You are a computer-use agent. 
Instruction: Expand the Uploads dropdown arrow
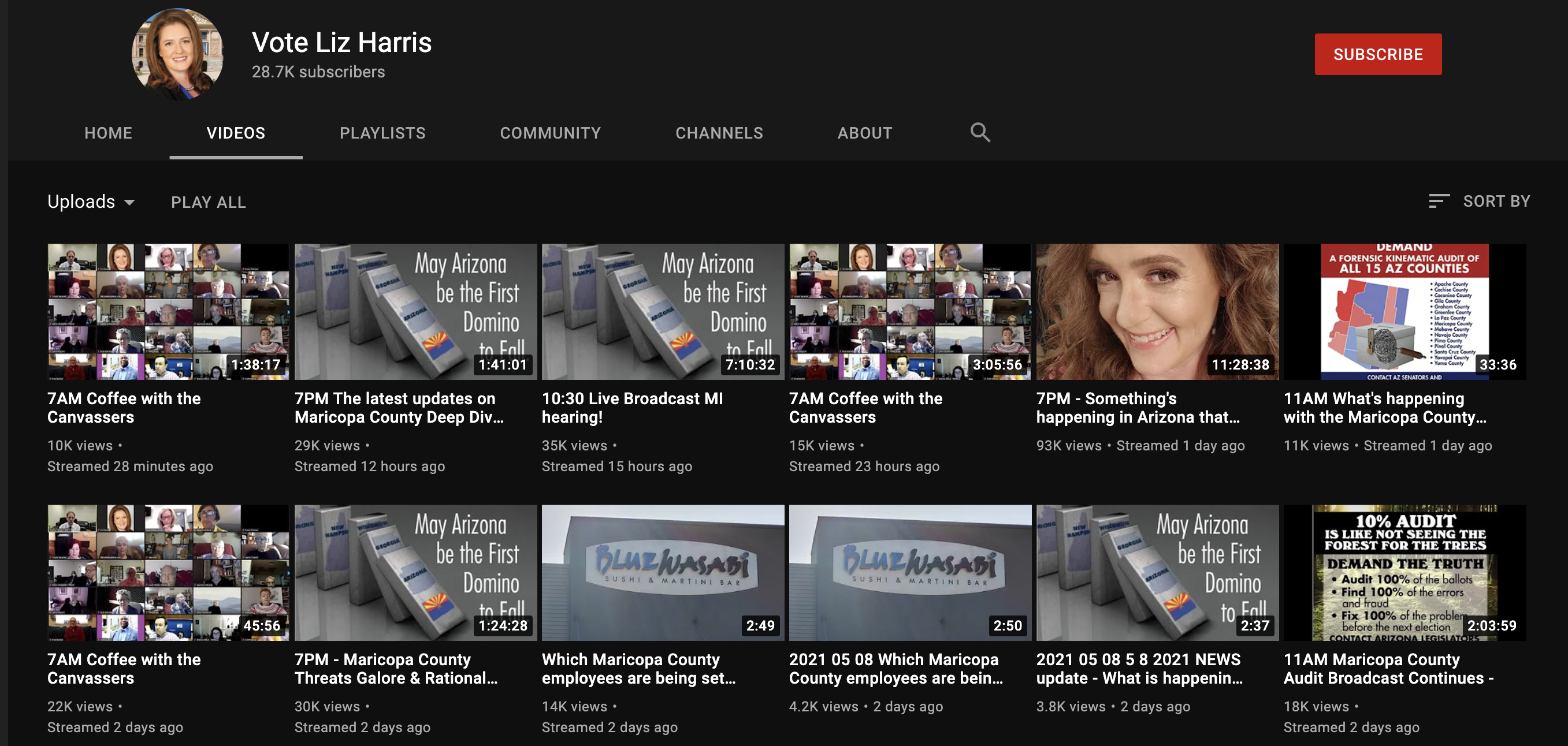(129, 202)
